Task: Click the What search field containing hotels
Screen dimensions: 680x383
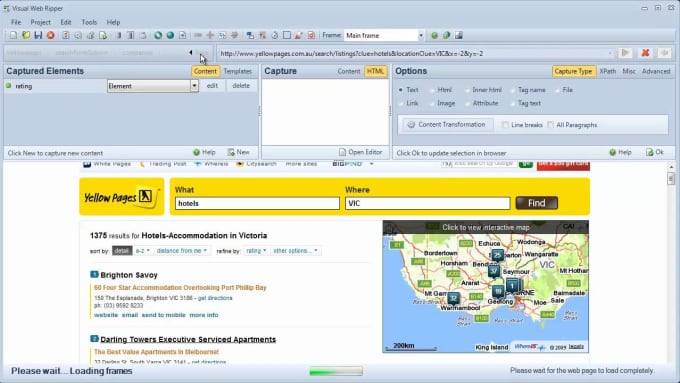Action: [x=257, y=203]
